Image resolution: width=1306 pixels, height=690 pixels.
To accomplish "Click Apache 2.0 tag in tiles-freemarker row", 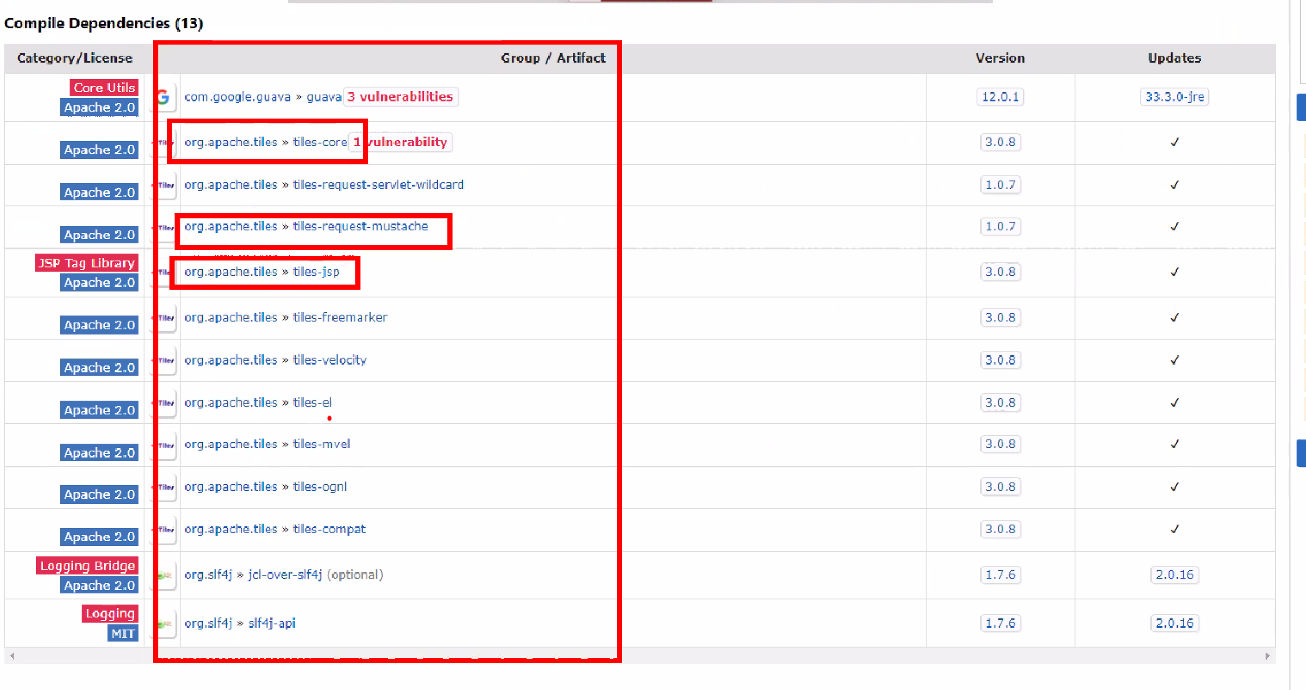I will pyautogui.click(x=99, y=325).
